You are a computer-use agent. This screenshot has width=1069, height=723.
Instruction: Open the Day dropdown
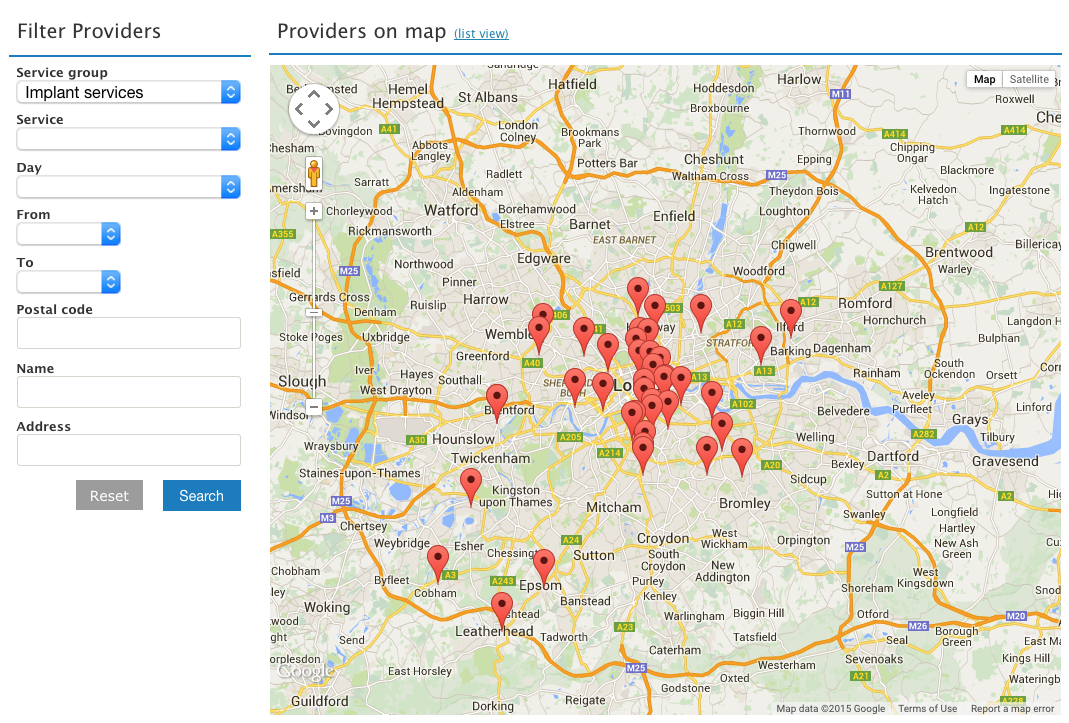128,187
